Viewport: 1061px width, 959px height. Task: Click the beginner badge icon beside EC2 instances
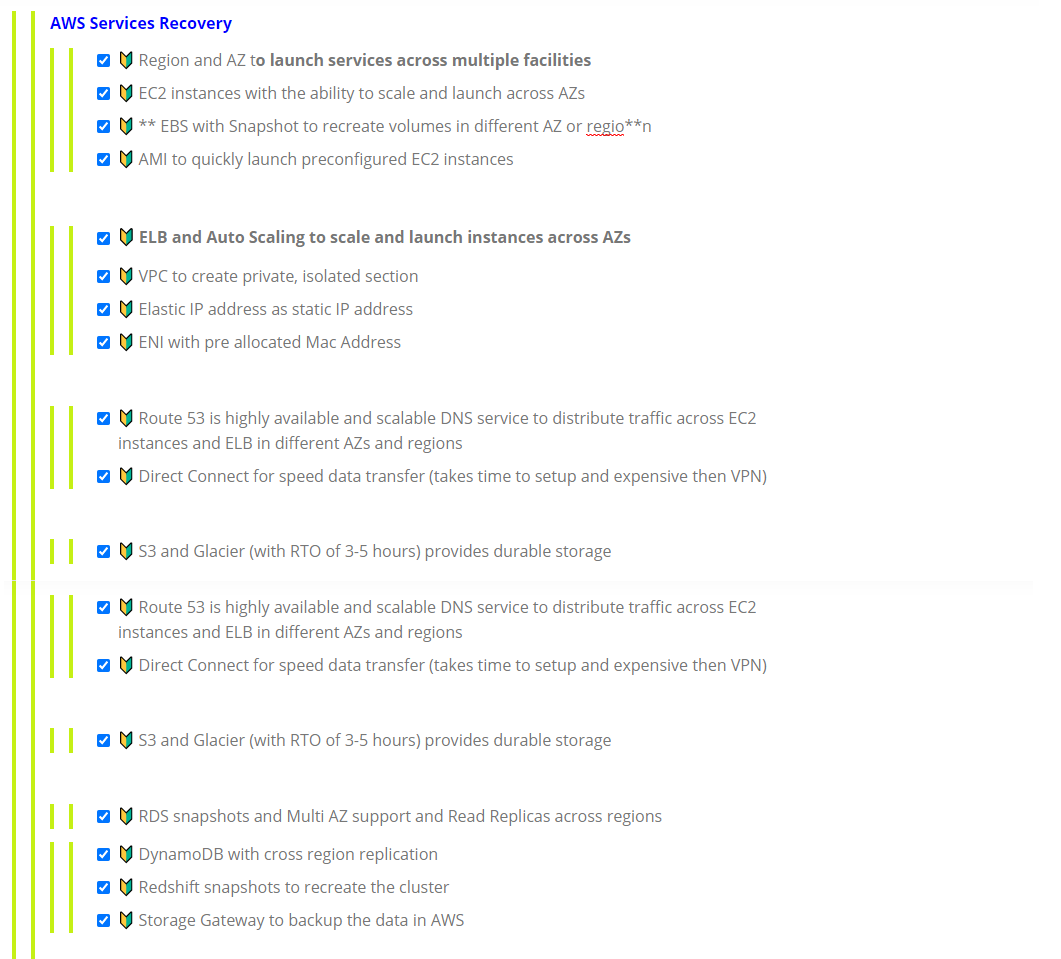click(x=126, y=93)
